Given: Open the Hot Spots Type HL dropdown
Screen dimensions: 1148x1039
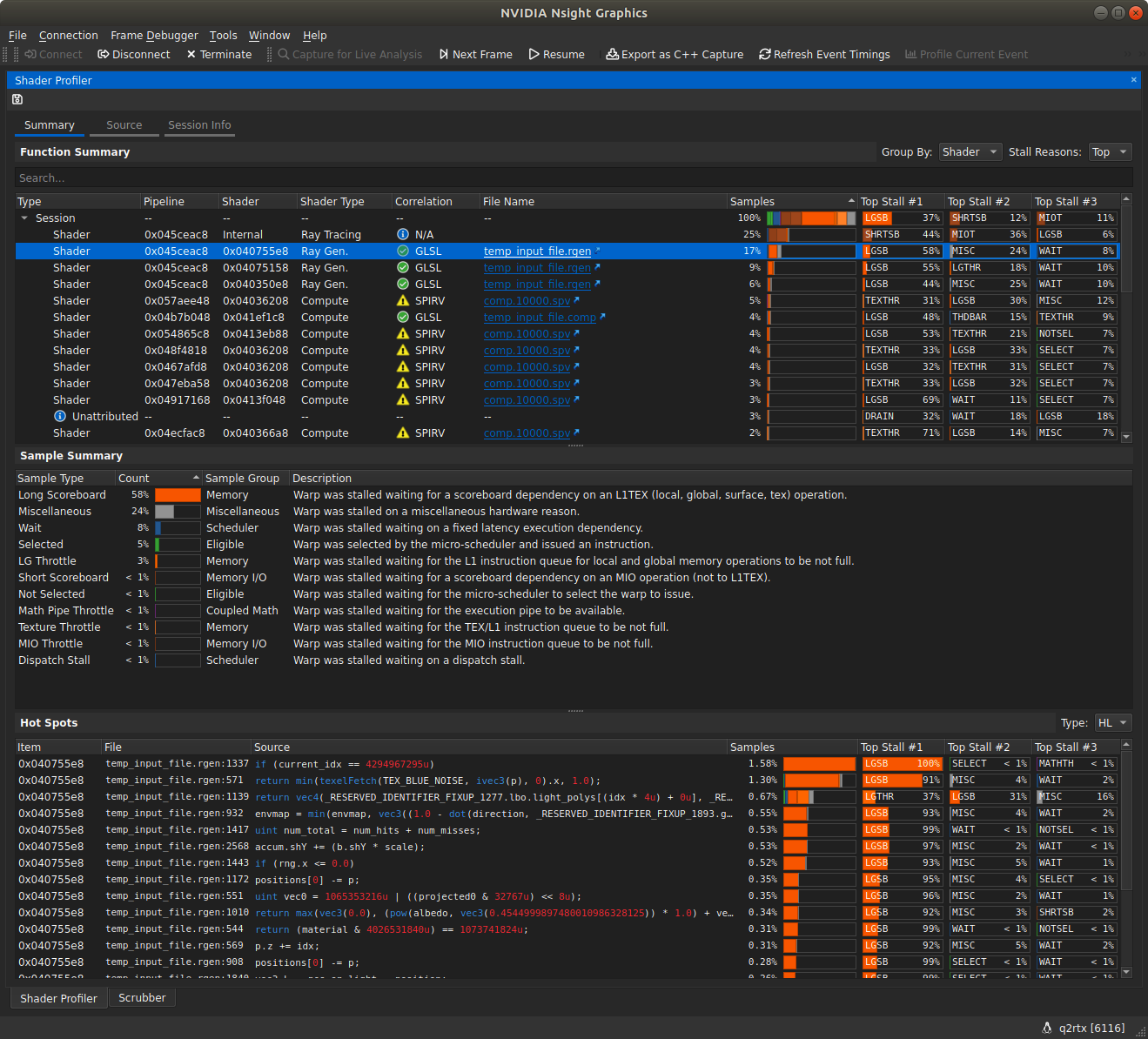Looking at the screenshot, I should click(x=1112, y=722).
